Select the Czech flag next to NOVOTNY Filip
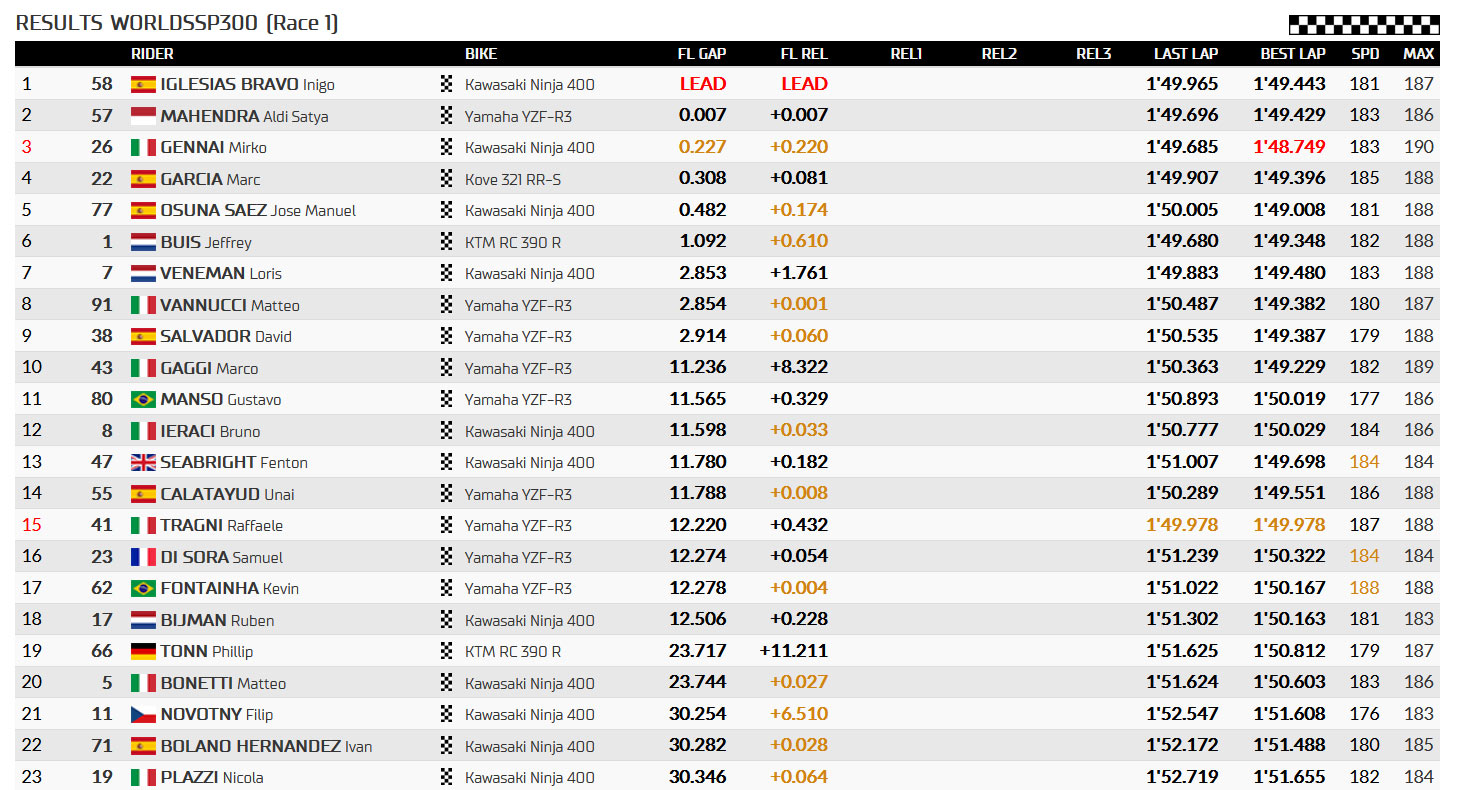1460x790 pixels. coord(143,714)
